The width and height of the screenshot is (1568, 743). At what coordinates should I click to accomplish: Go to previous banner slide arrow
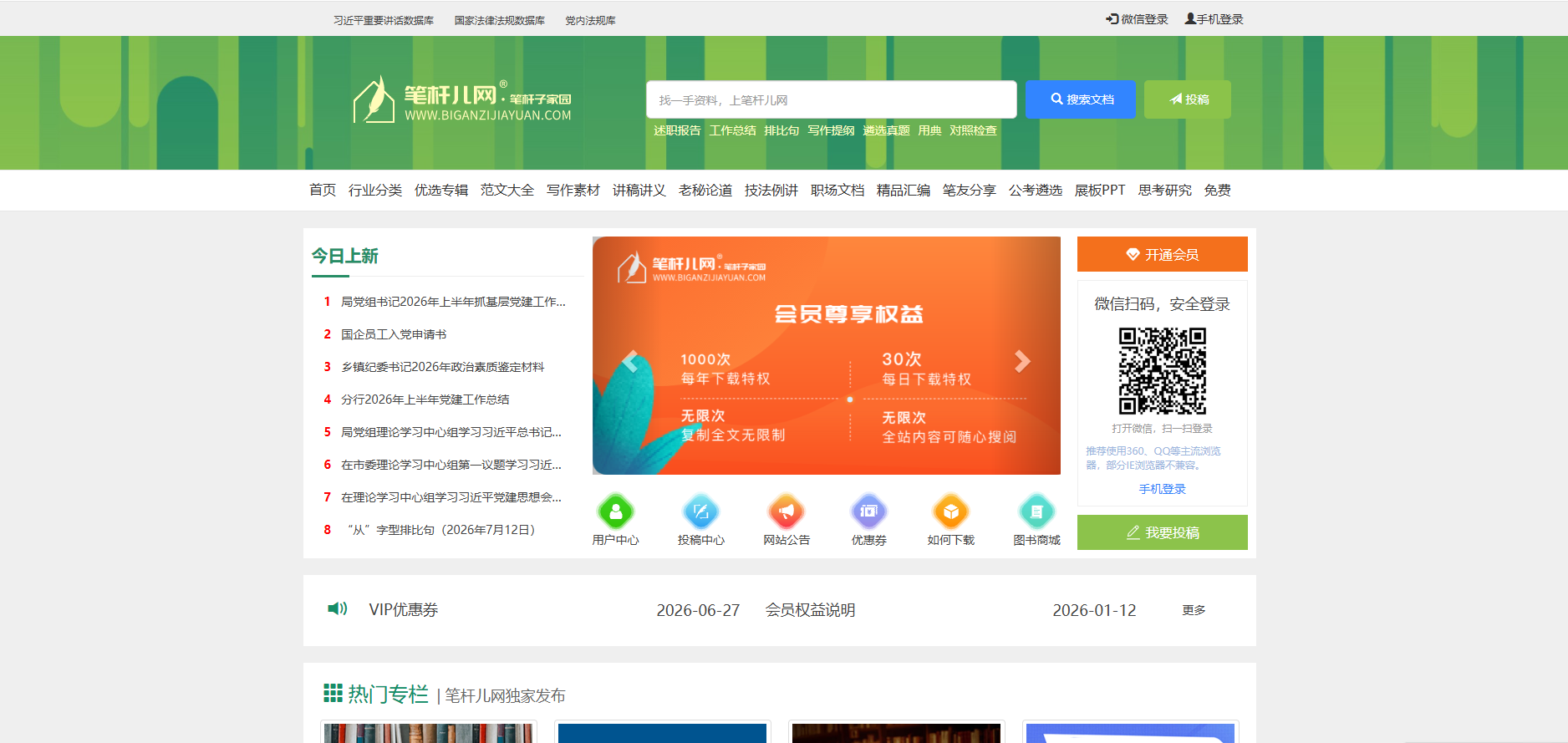[x=630, y=361]
